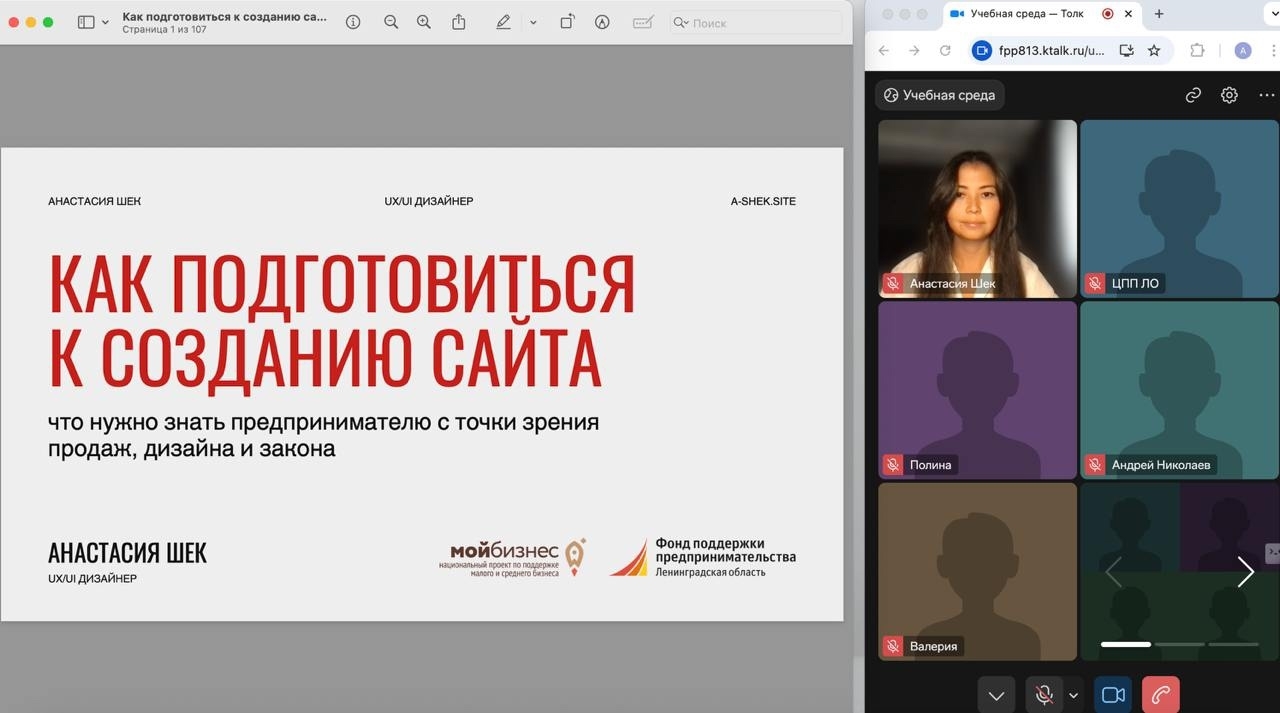Open microphone device options arrow
Image resolution: width=1280 pixels, height=713 pixels.
click(1074, 695)
